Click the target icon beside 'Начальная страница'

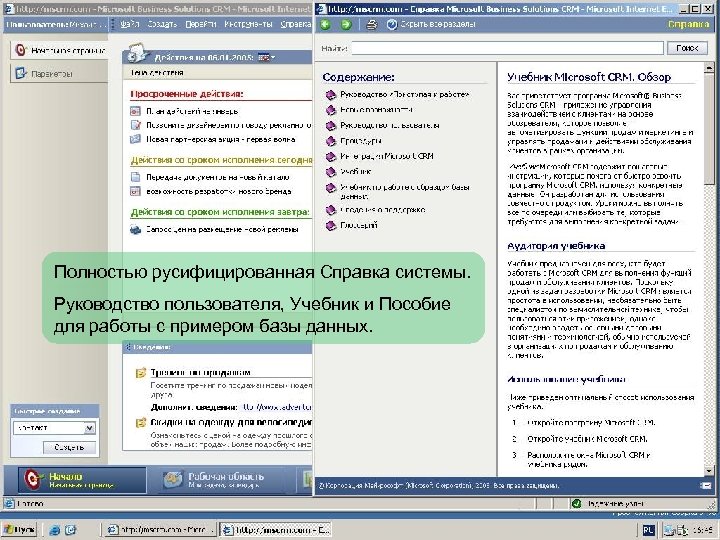click(21, 50)
